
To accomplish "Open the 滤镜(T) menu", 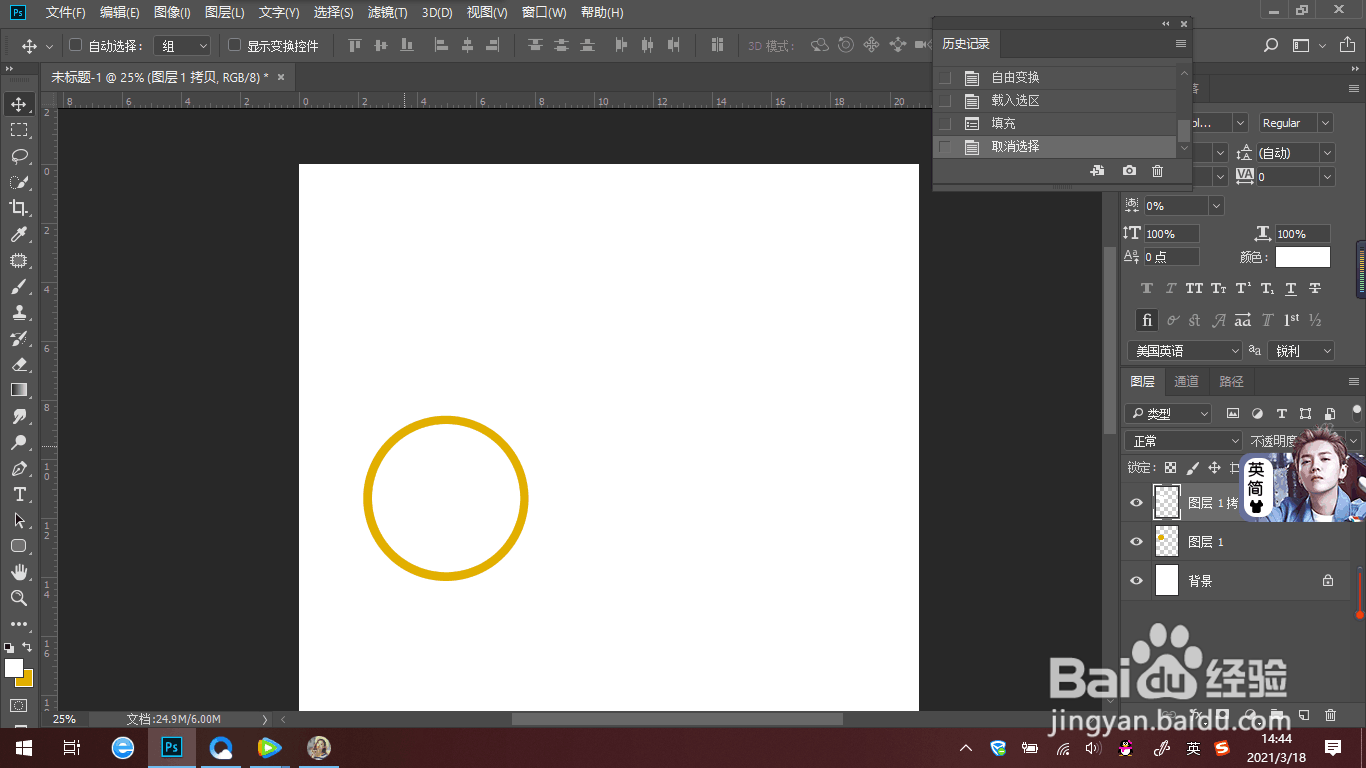I will 387,13.
